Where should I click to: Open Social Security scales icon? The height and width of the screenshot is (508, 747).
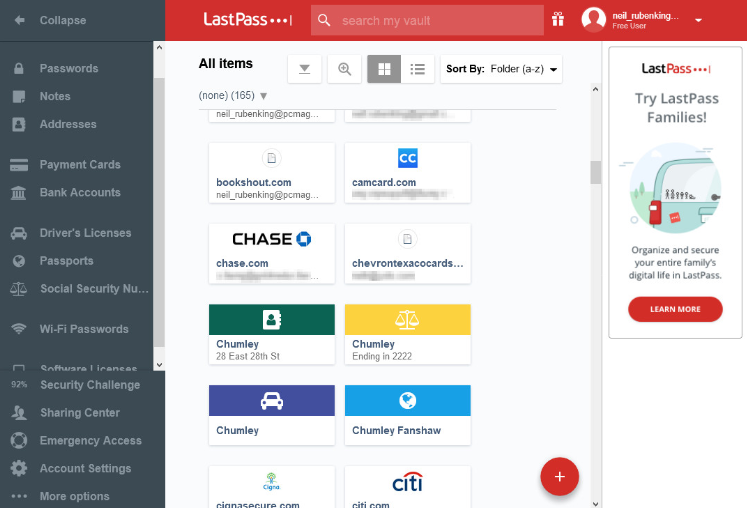tap(19, 289)
